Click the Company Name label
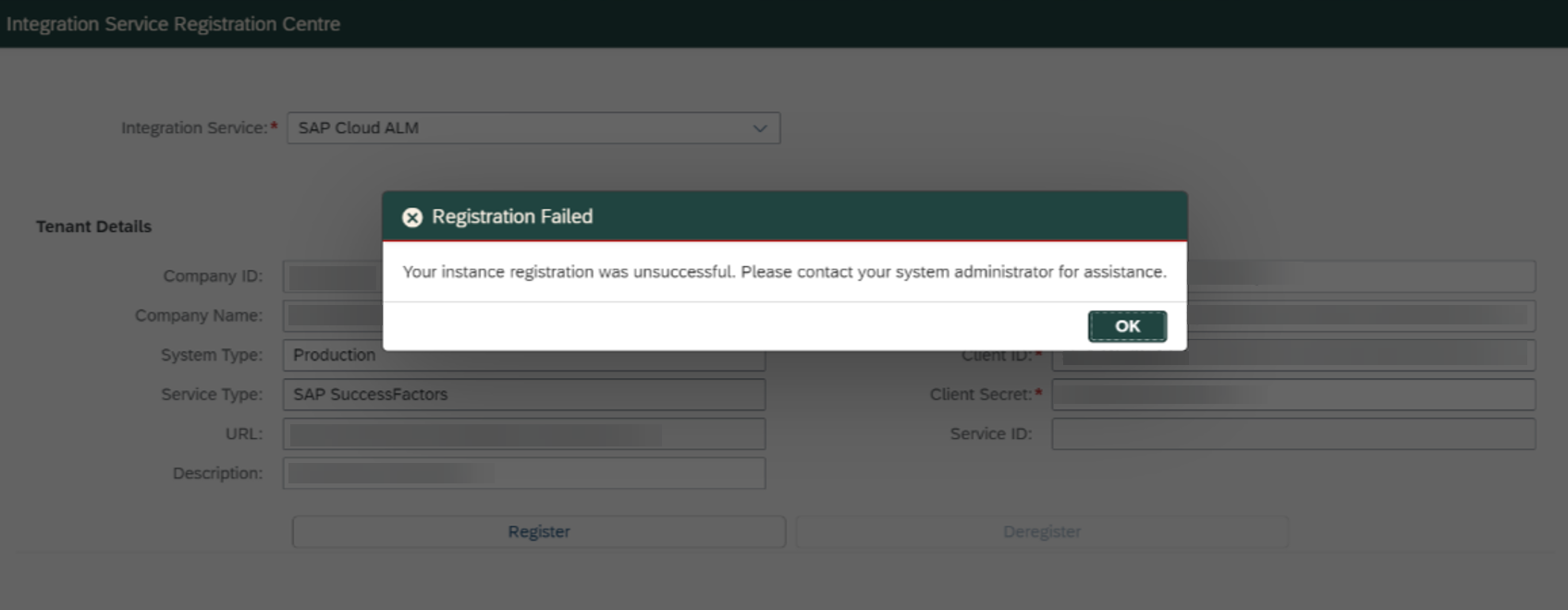 pyautogui.click(x=199, y=315)
